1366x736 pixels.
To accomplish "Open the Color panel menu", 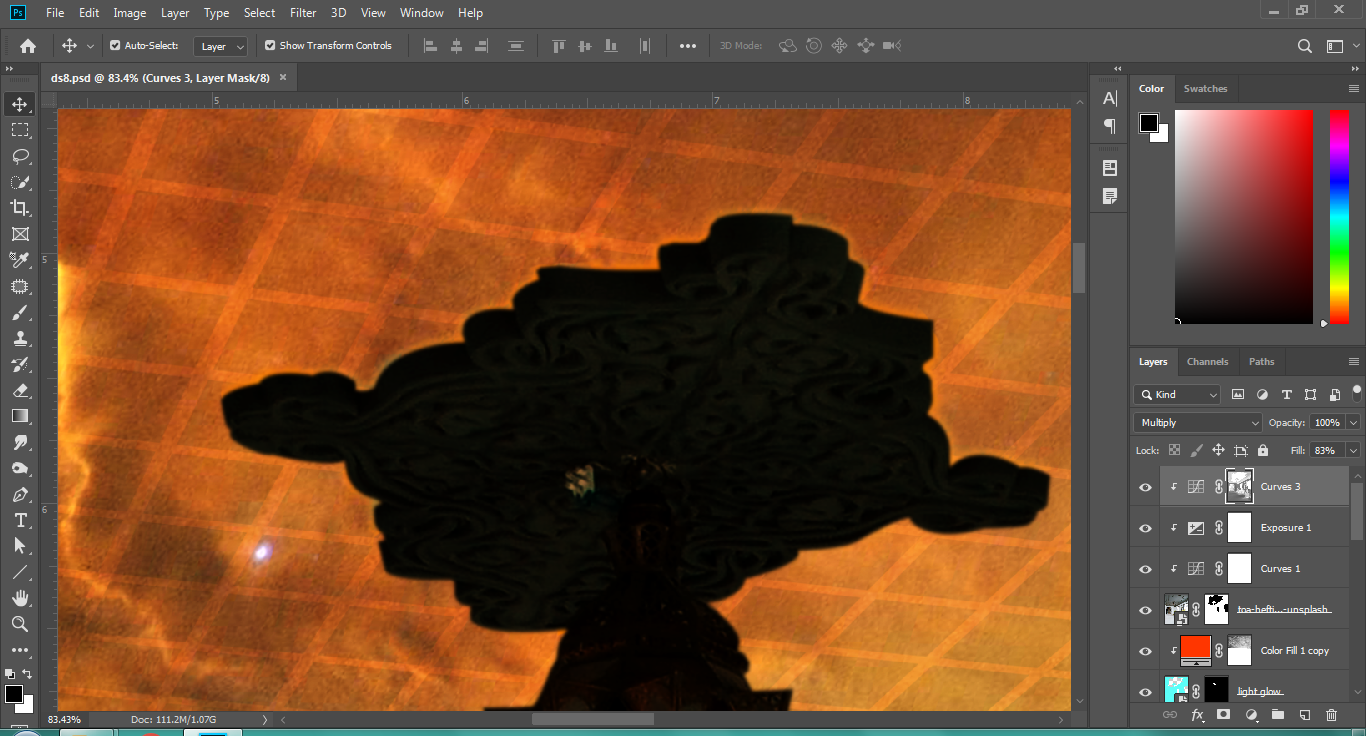I will click(x=1354, y=89).
